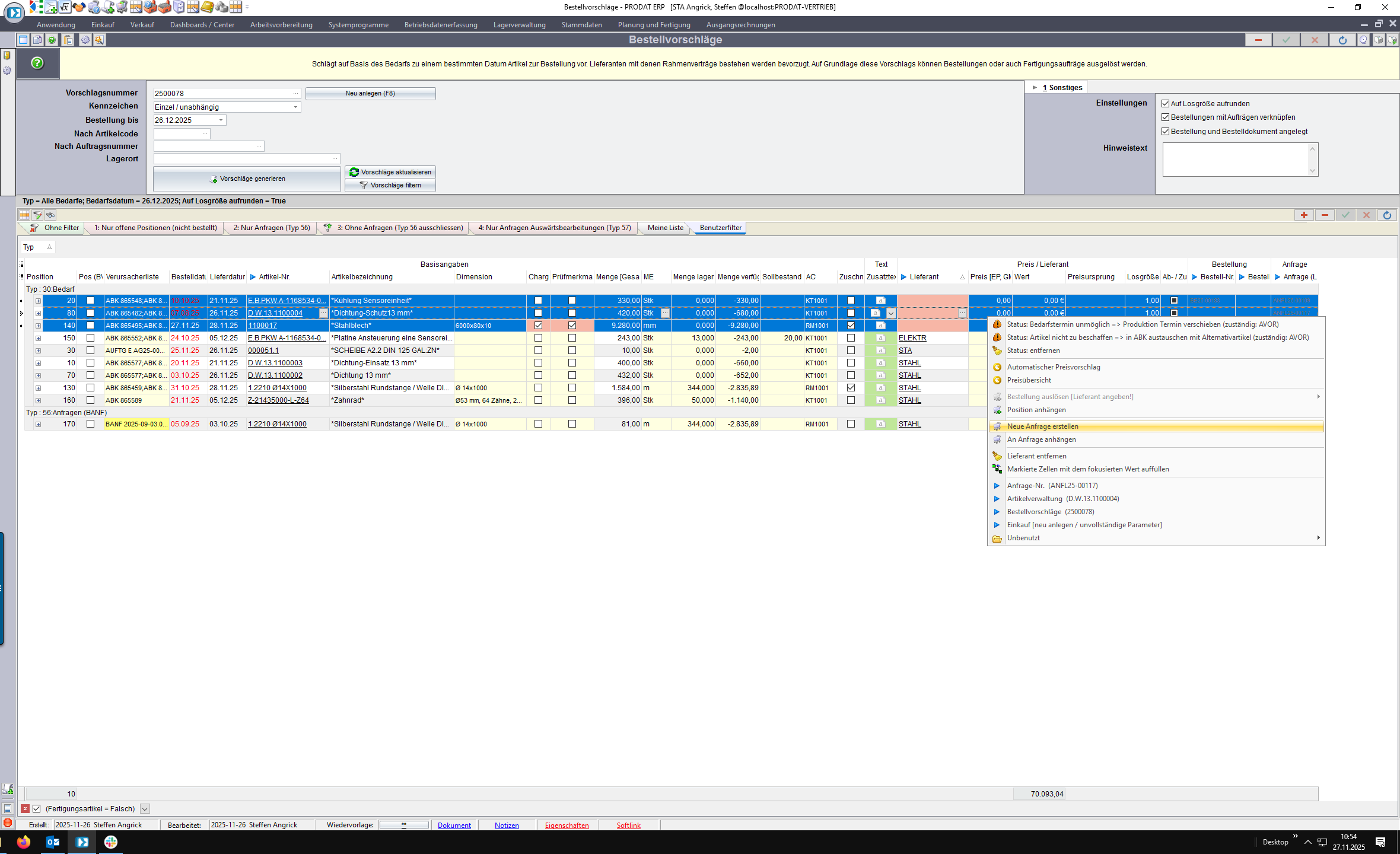
Task: Click the ELEKTR supplier link
Action: pos(912,338)
